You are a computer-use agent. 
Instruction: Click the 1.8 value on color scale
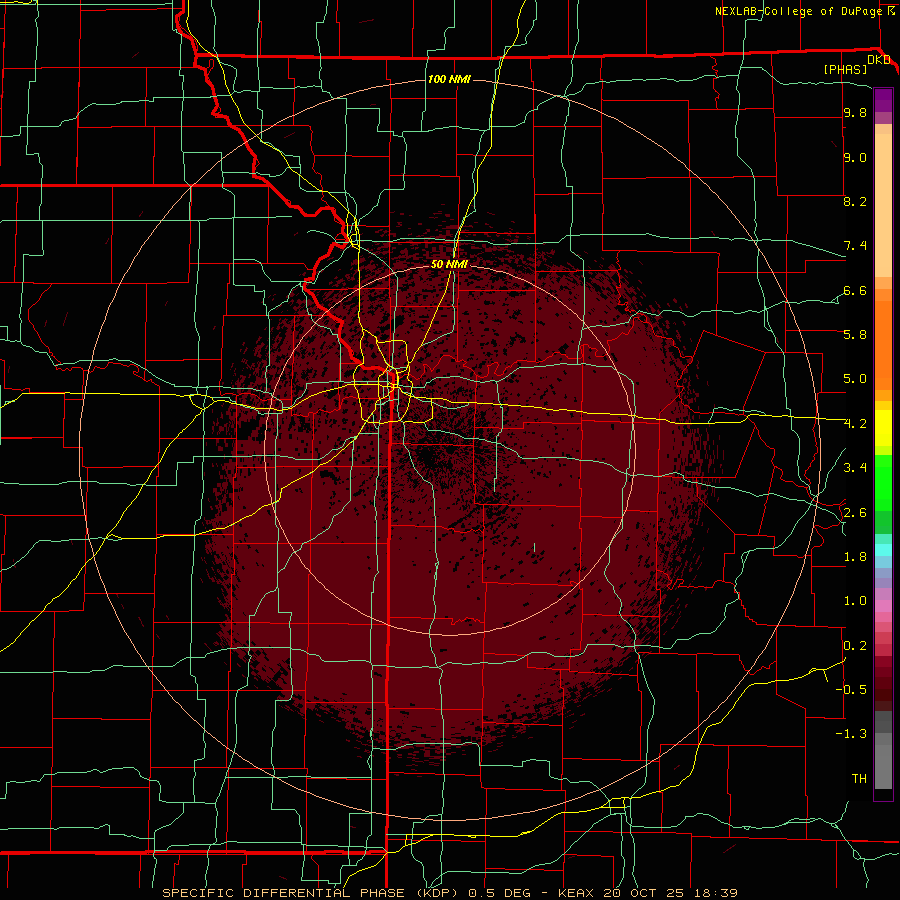(855, 557)
